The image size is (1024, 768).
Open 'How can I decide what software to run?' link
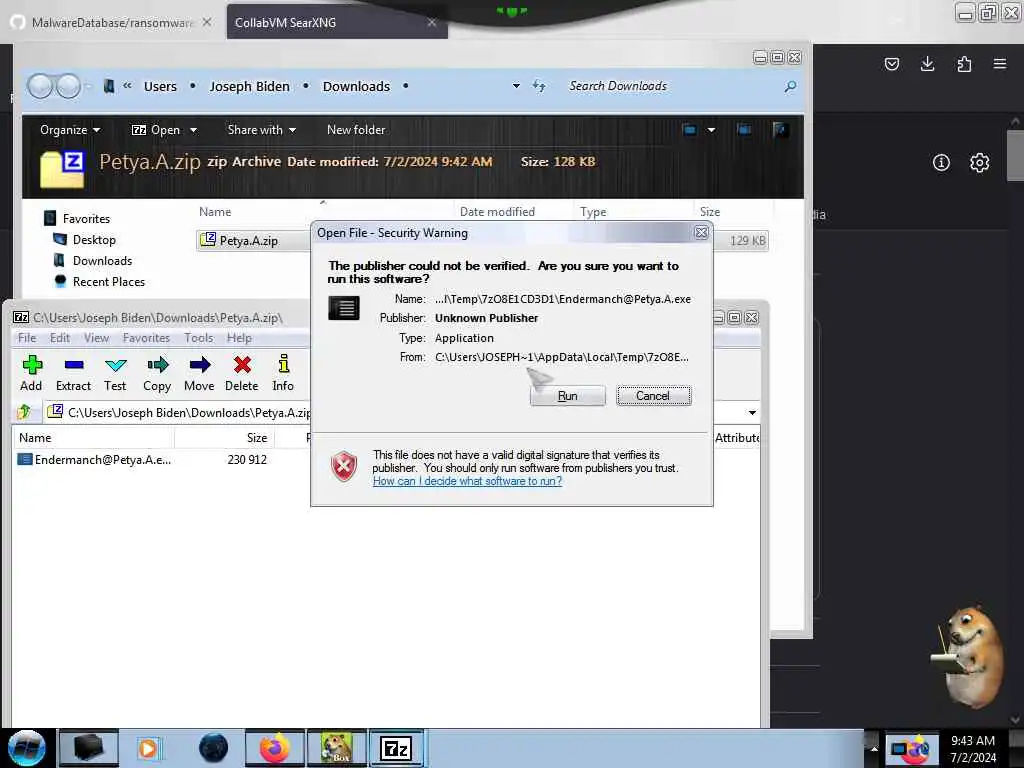[x=467, y=481]
